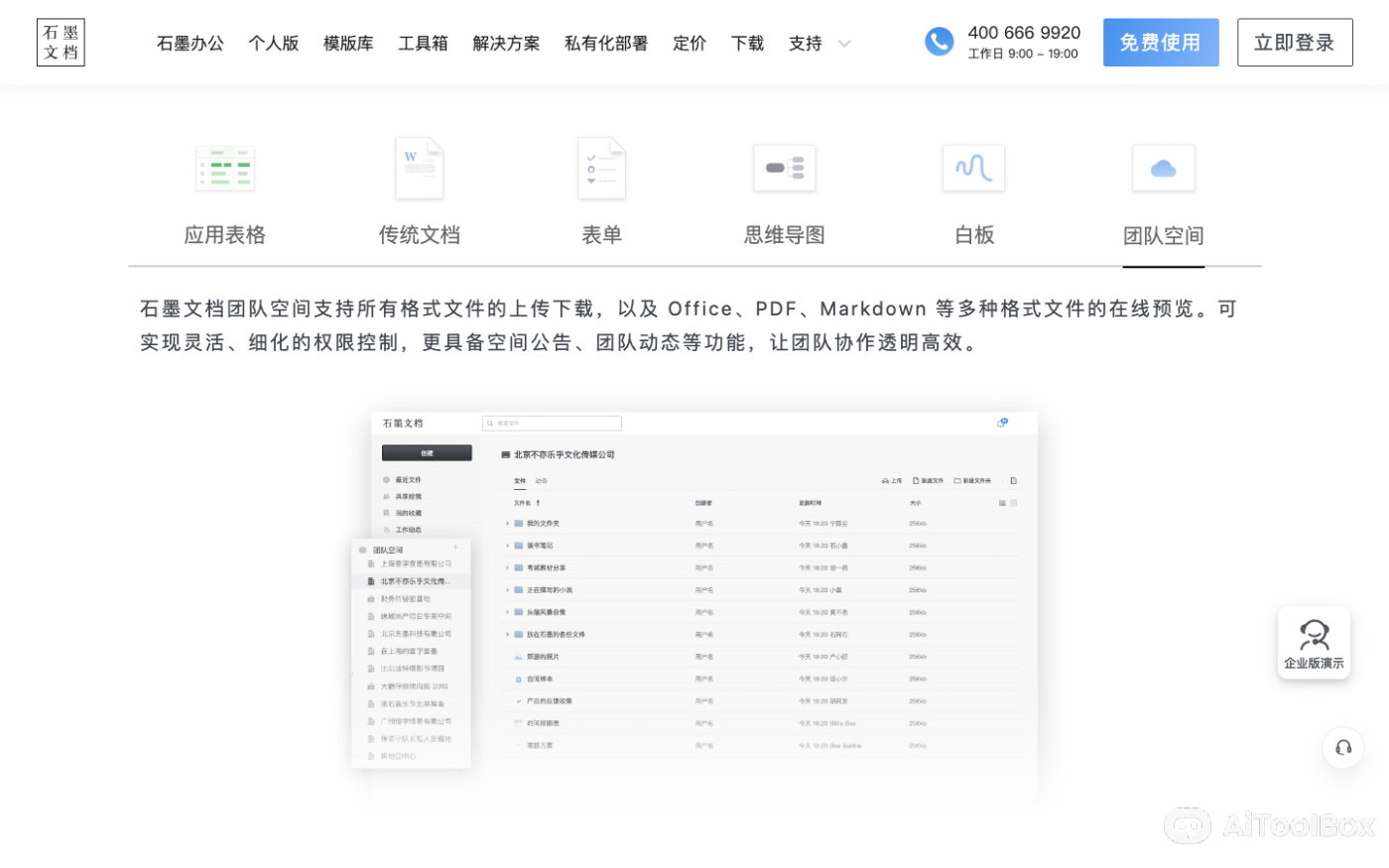Select the 应用表格 icon
Screen dimensions: 1389x868
225,168
